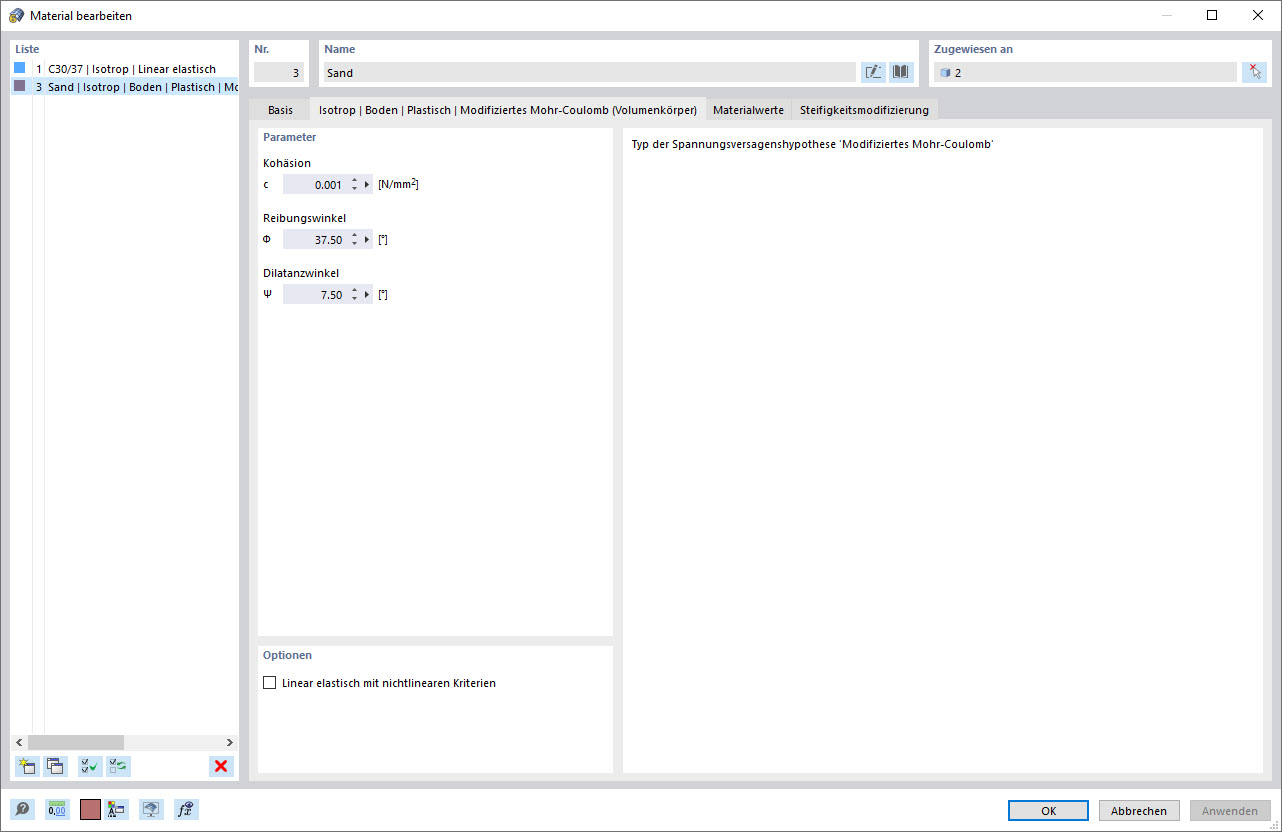1282x832 pixels.
Task: Open the units and decimal places icon
Action: tap(56, 810)
